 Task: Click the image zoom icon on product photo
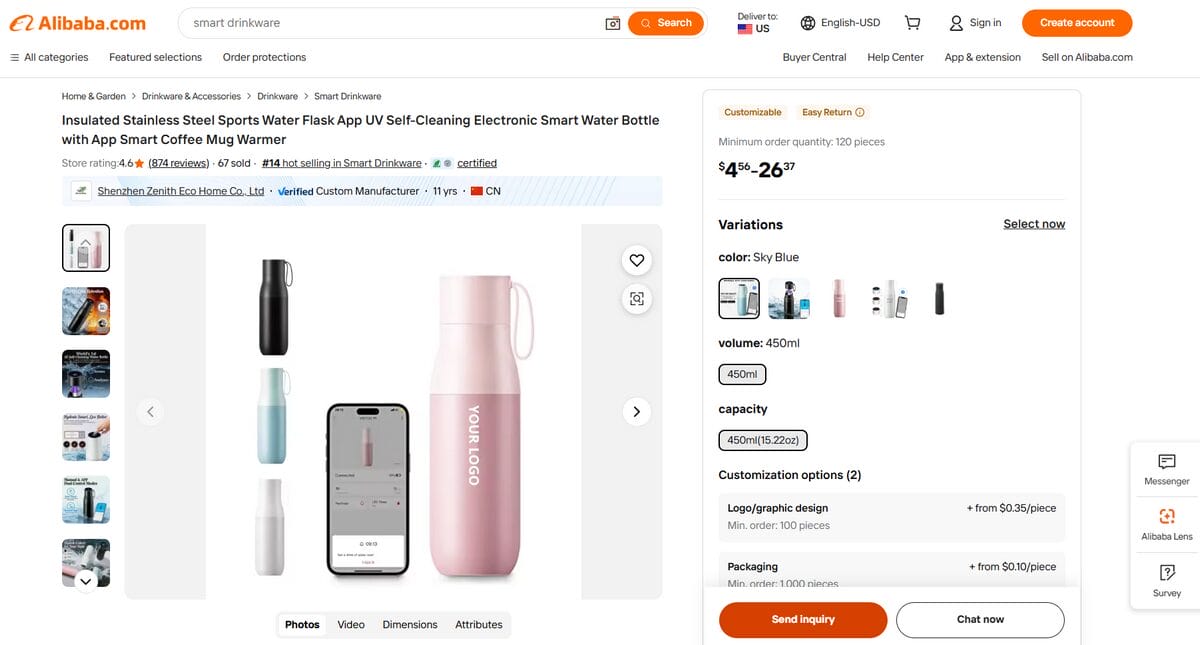pyautogui.click(x=636, y=298)
